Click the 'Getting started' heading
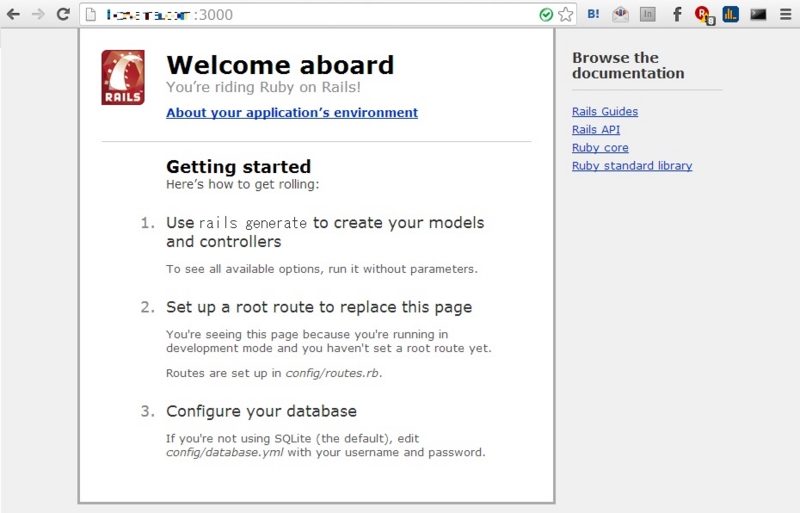 point(238,166)
